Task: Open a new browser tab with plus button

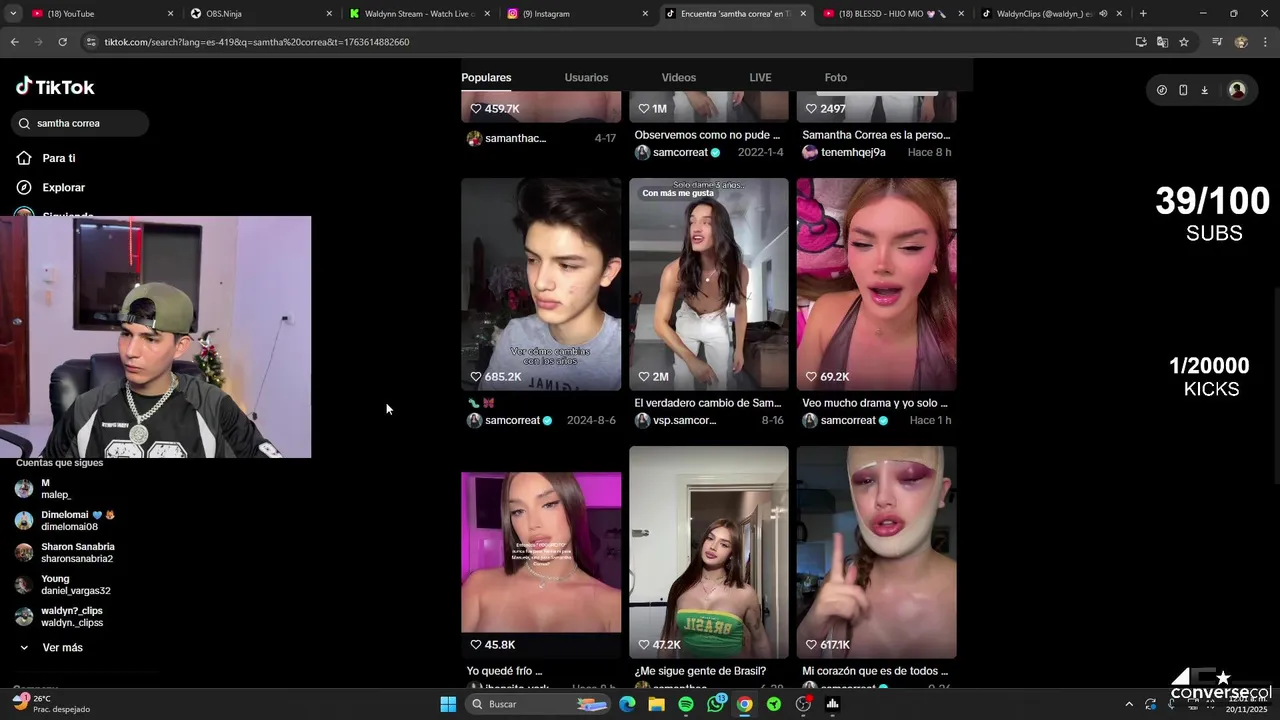Action: [1143, 14]
